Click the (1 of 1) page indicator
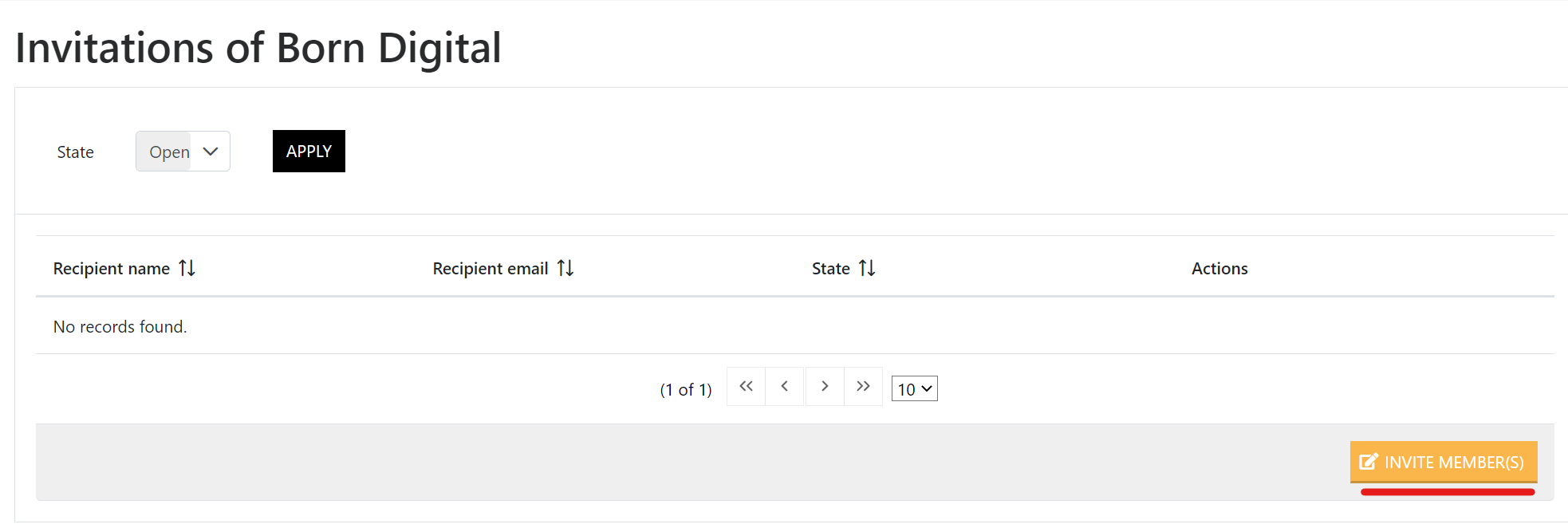Viewport: 1568px width, 524px height. tap(686, 390)
